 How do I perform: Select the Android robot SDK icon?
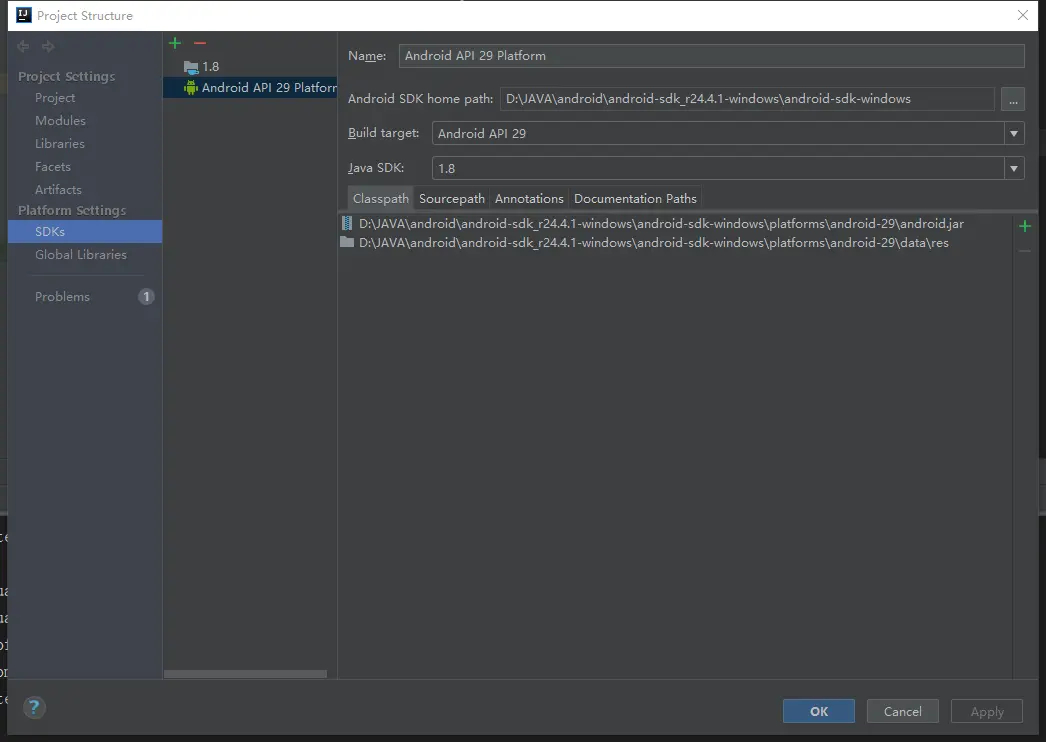coord(191,87)
